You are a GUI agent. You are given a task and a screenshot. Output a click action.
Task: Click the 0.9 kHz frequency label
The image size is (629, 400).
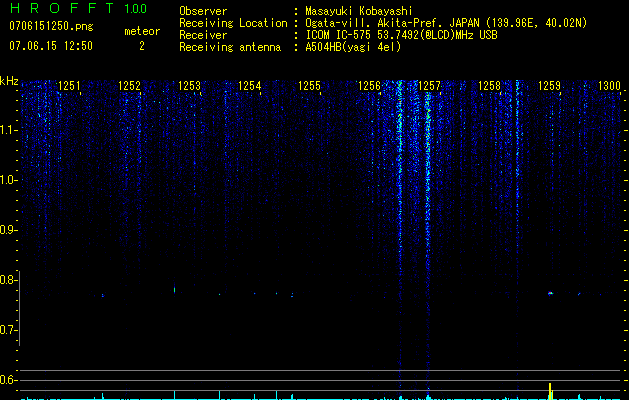tap(7, 230)
